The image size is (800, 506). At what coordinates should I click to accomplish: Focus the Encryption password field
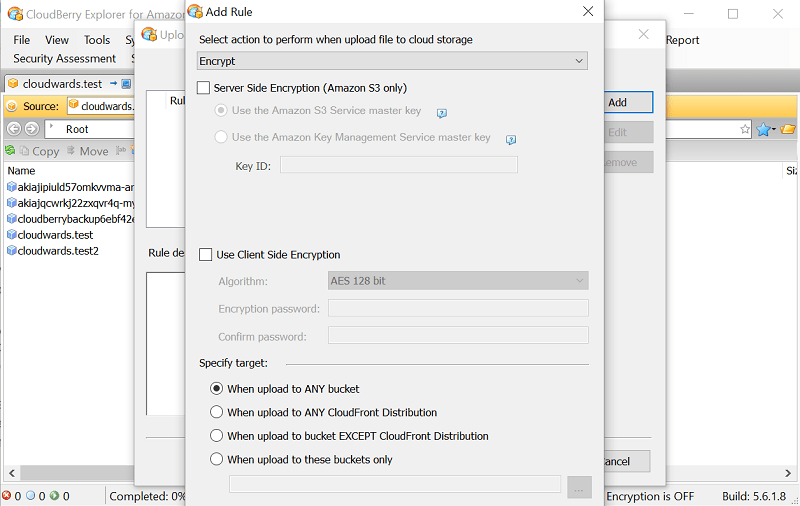click(x=458, y=308)
